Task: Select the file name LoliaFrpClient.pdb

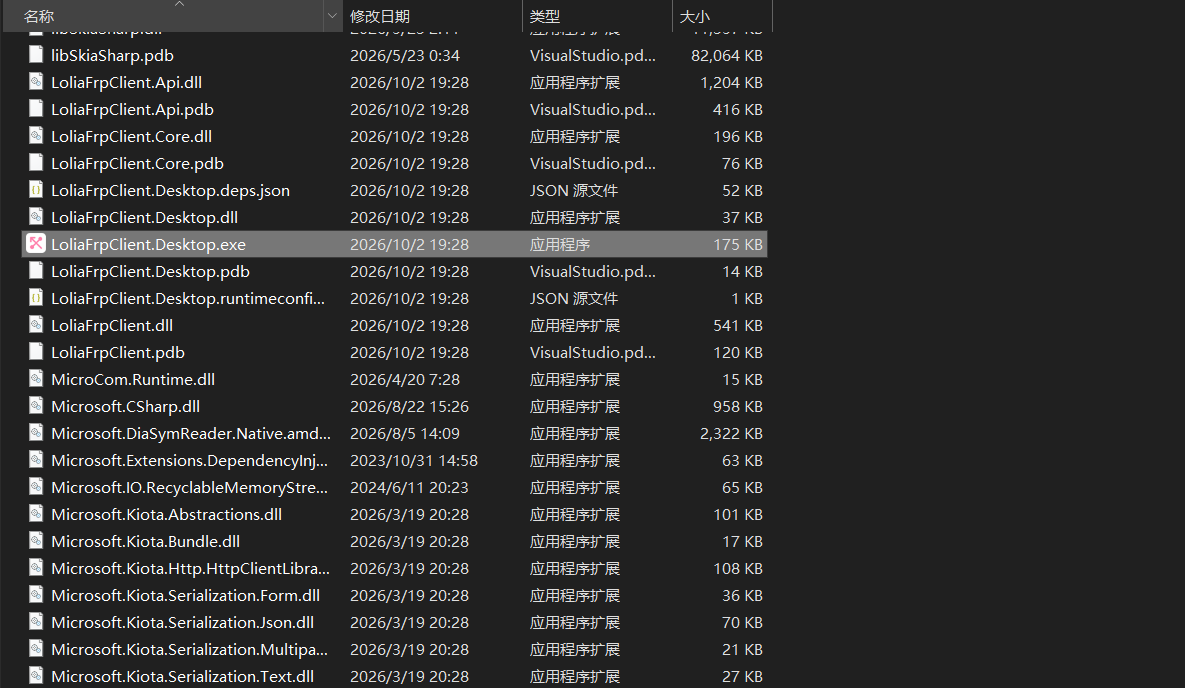Action: coord(118,352)
